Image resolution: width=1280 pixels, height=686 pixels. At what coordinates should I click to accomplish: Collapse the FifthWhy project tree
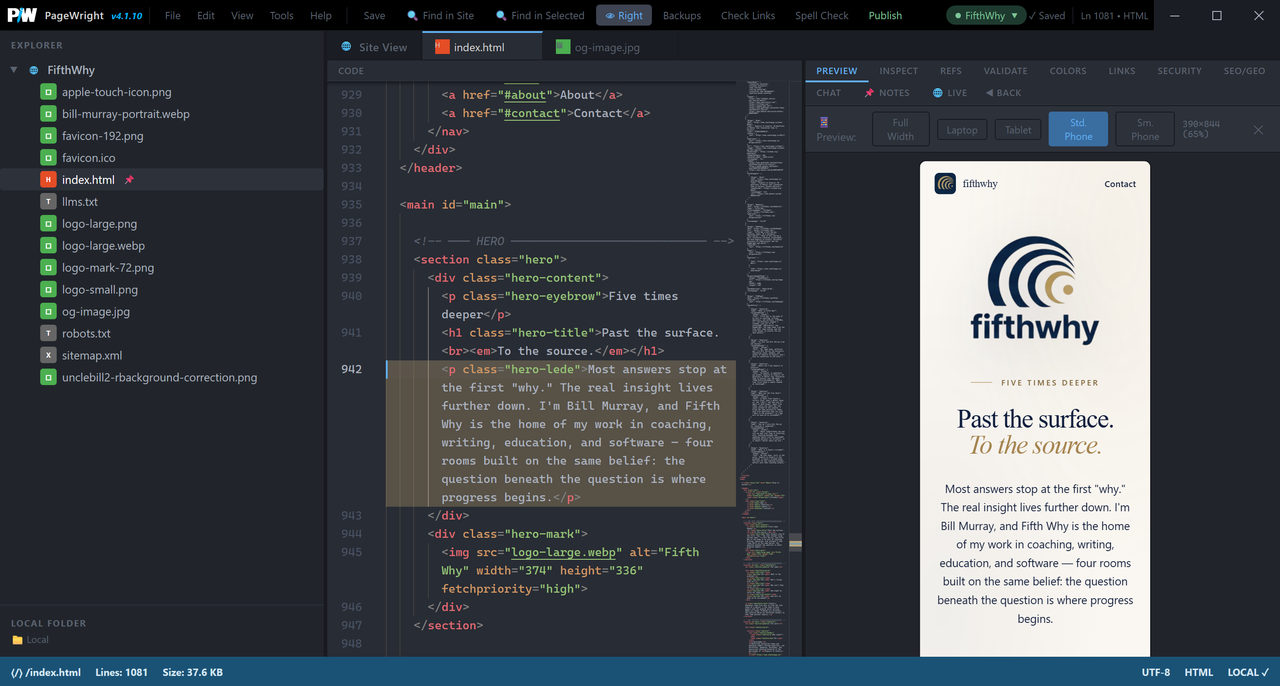click(x=14, y=70)
